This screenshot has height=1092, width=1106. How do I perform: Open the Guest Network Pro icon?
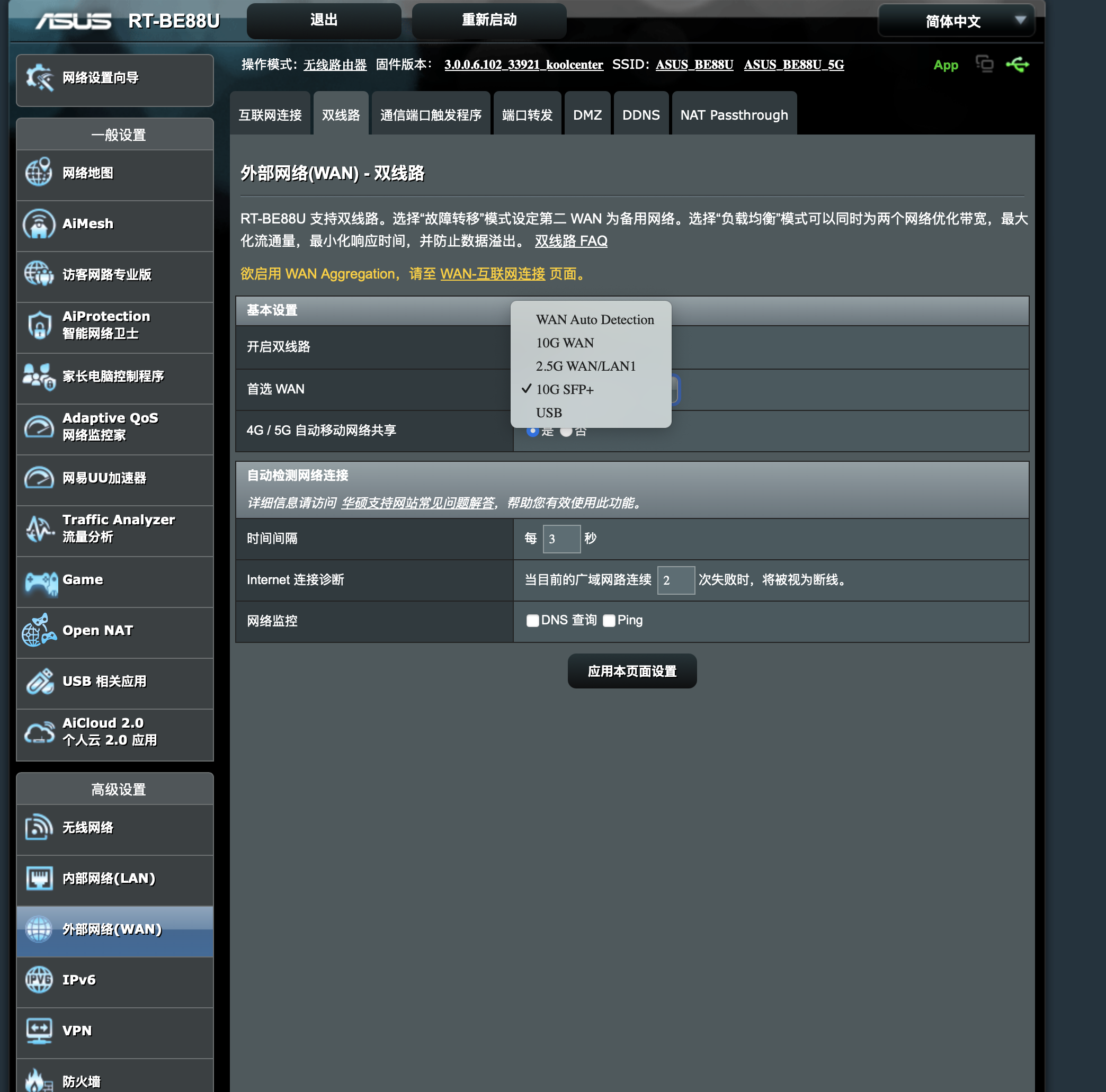[x=39, y=274]
